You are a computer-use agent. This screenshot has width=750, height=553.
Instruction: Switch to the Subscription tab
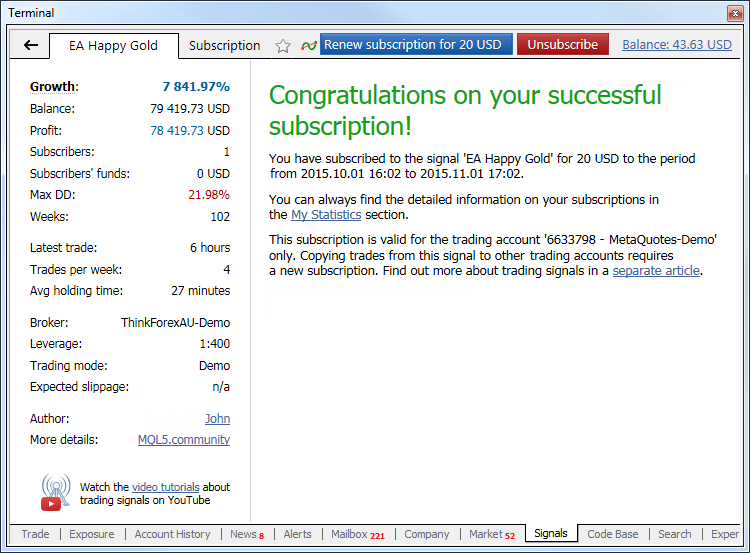tap(224, 45)
